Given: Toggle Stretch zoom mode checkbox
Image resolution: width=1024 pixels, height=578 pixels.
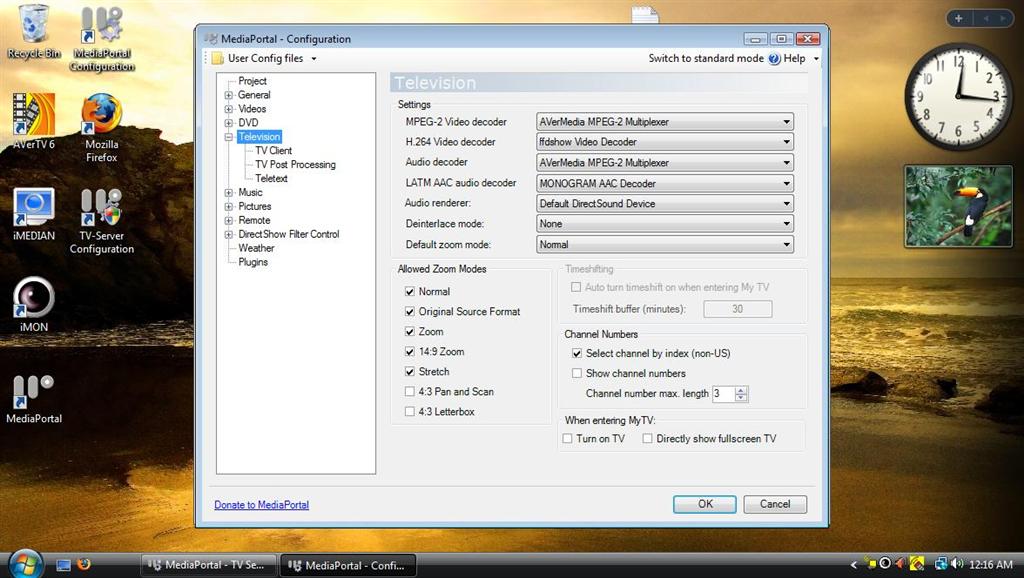Looking at the screenshot, I should [409, 372].
